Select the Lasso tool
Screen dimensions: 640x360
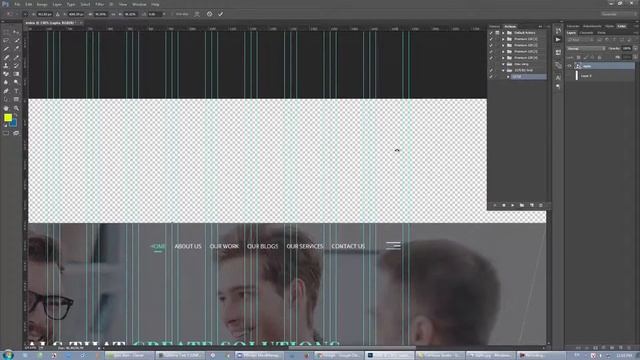tap(6, 40)
